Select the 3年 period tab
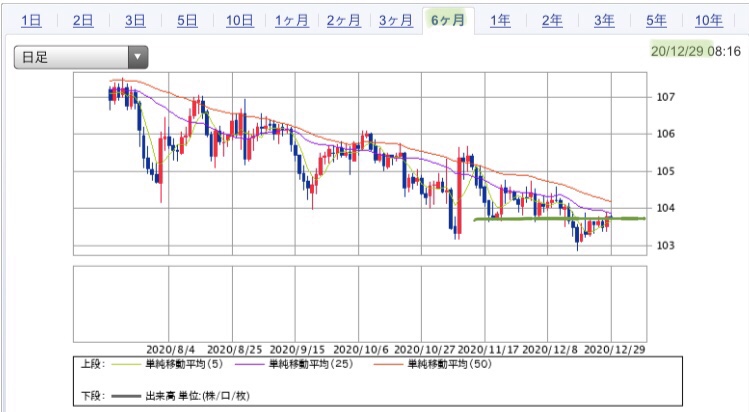Image resolution: width=749 pixels, height=412 pixels. click(604, 21)
